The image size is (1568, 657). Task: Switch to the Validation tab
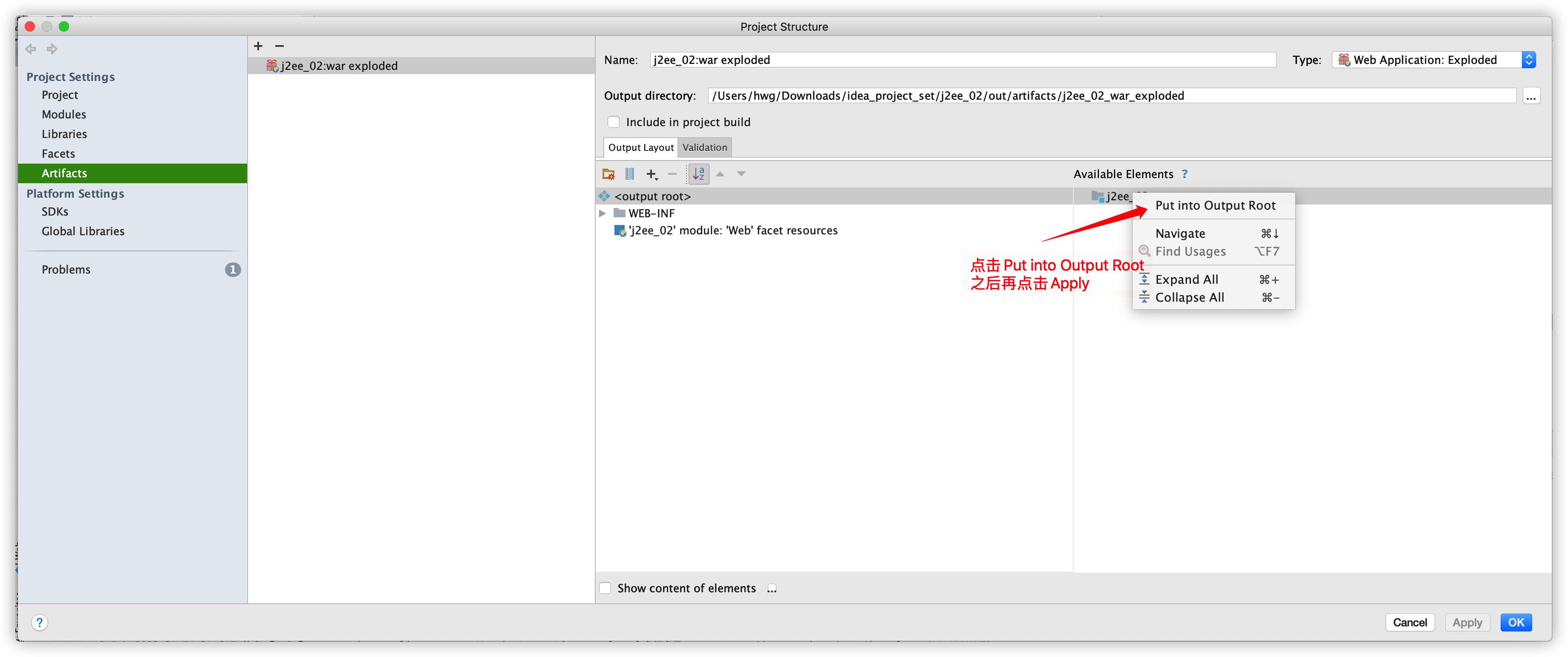(704, 147)
